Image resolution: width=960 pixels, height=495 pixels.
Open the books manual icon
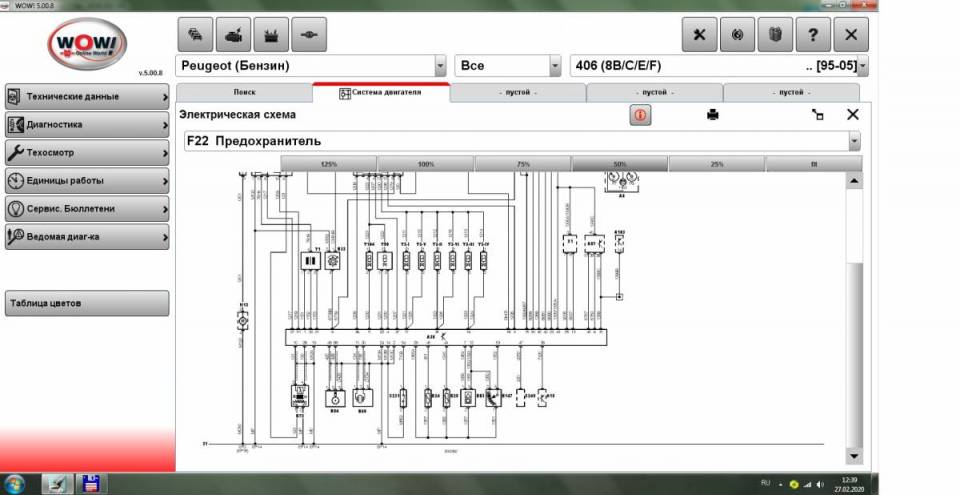pyautogui.click(x=775, y=34)
